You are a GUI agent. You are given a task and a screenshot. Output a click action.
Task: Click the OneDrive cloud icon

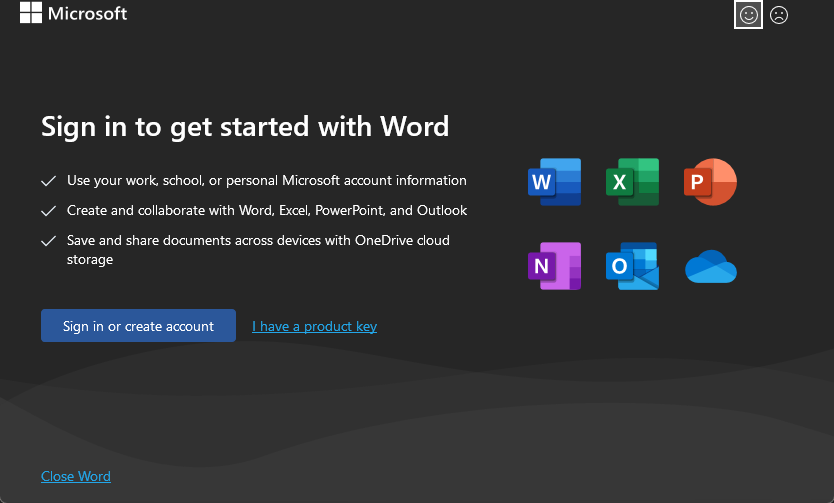(711, 266)
